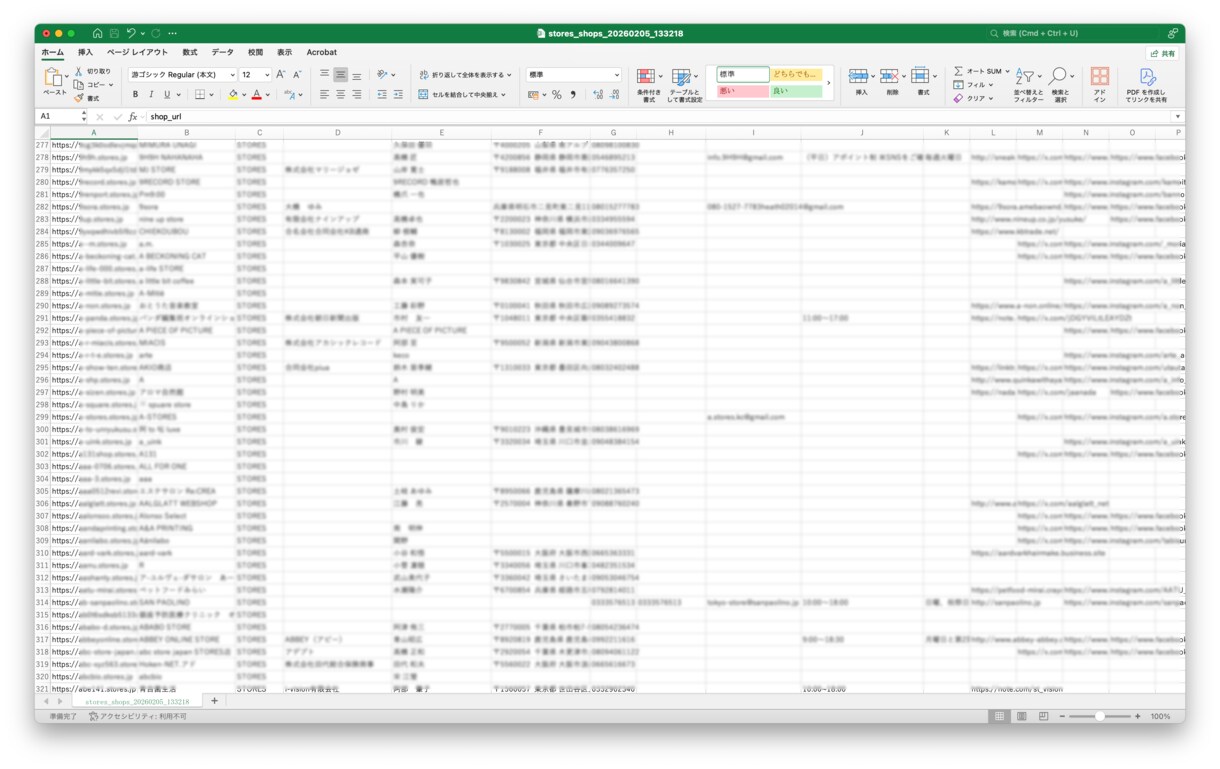Click the Name Box showing A1

tap(62, 117)
